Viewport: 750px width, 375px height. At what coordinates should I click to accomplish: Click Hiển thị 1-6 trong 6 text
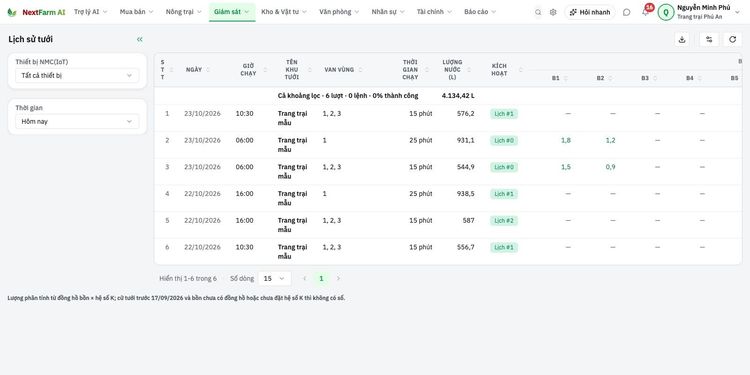coord(188,278)
